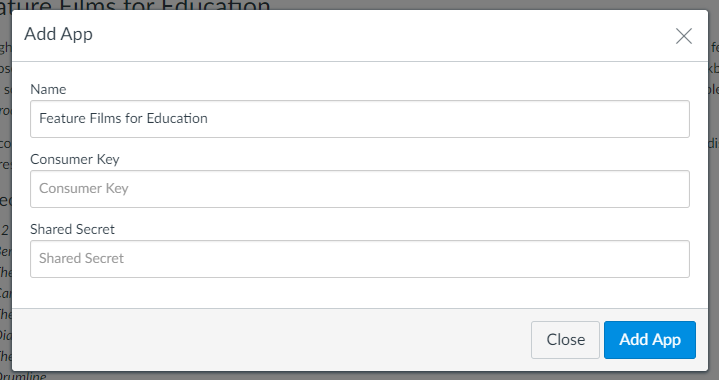Dismiss the Add App dialog with the X icon
This screenshot has width=719, height=380.
point(683,36)
